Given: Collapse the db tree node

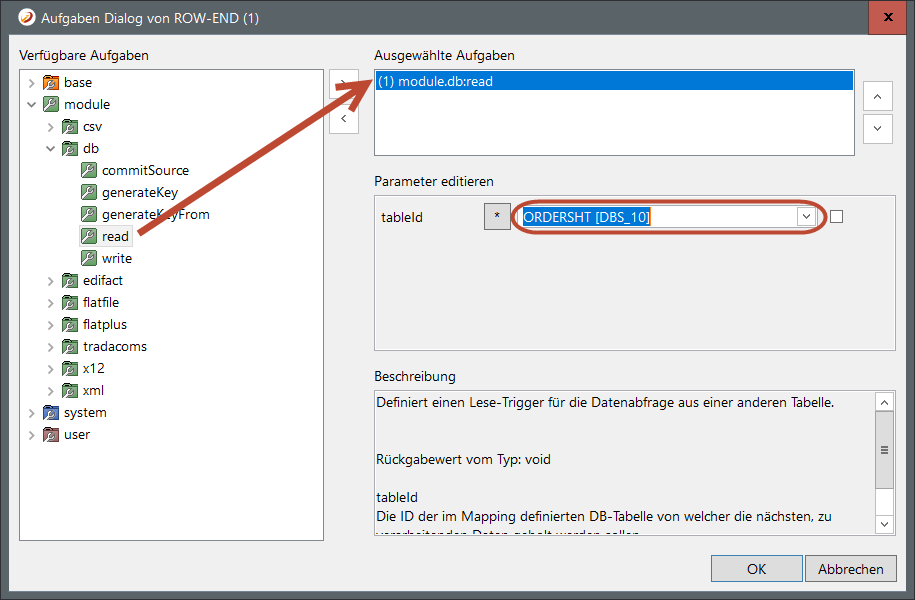Looking at the screenshot, I should (x=51, y=148).
